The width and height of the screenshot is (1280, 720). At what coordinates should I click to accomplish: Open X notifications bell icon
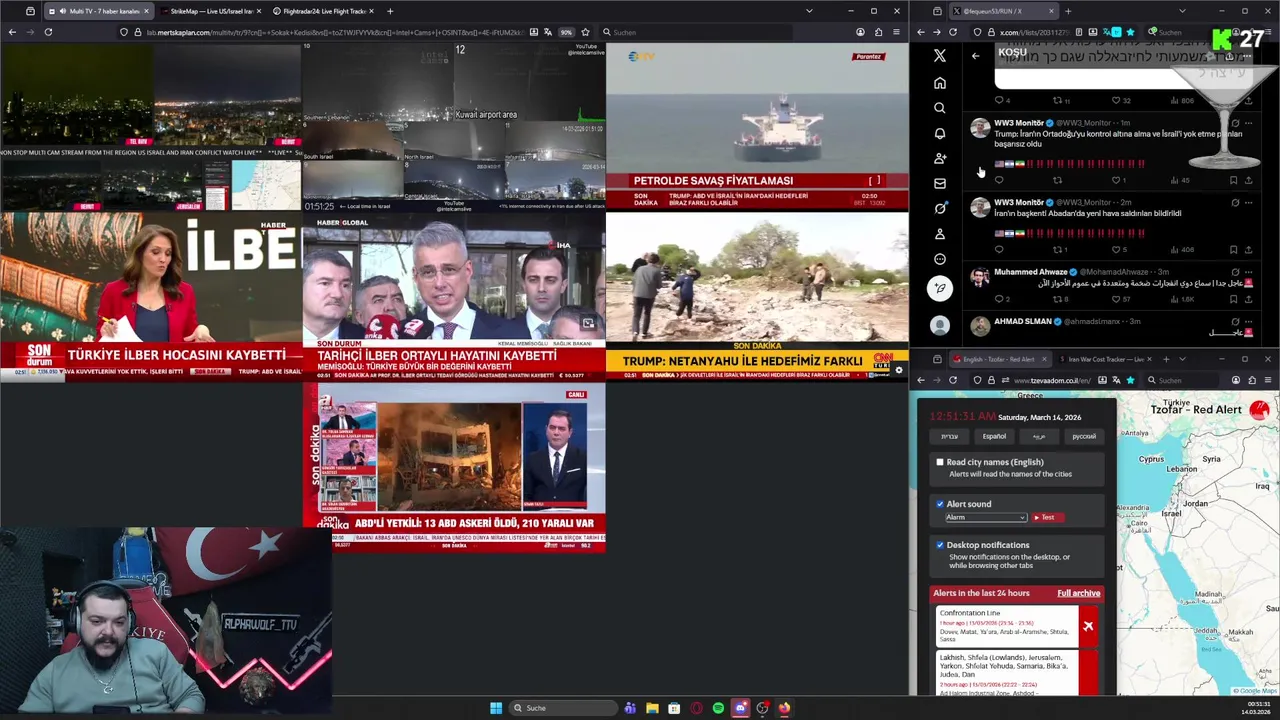[x=939, y=133]
